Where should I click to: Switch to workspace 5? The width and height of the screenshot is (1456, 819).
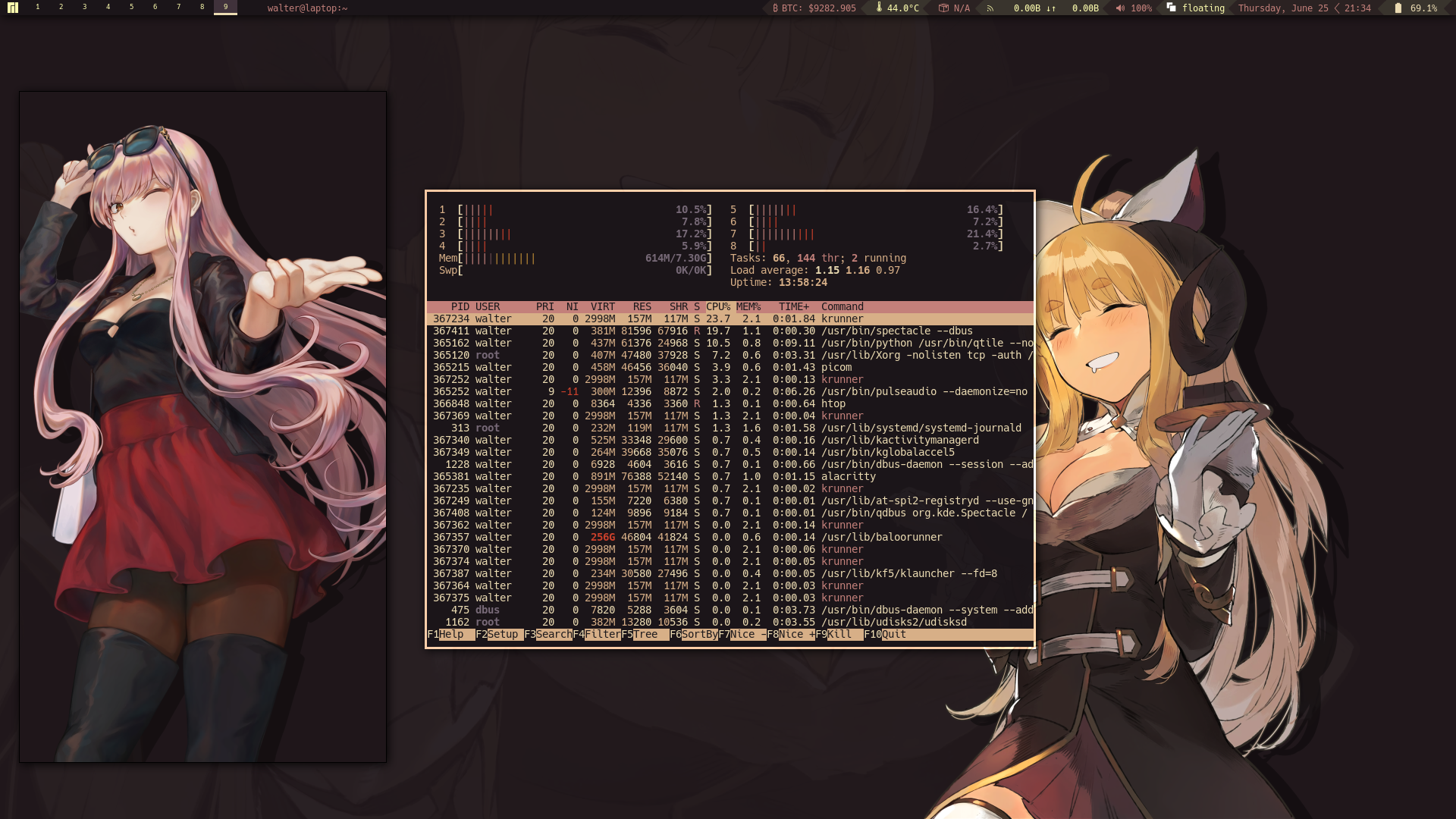(131, 8)
